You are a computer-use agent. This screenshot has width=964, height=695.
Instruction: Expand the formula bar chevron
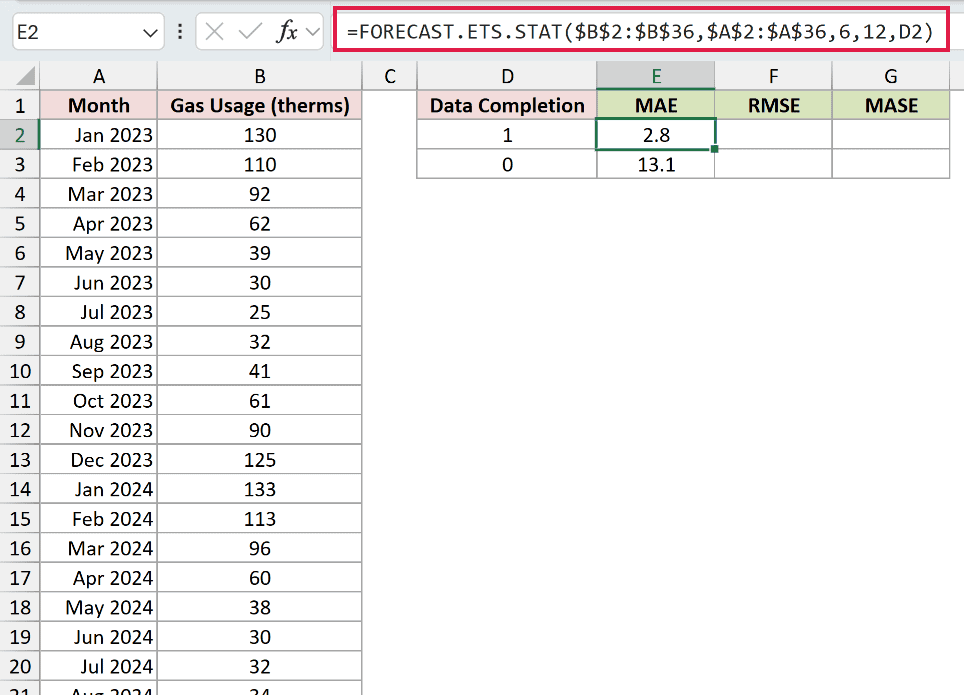pyautogui.click(x=313, y=31)
